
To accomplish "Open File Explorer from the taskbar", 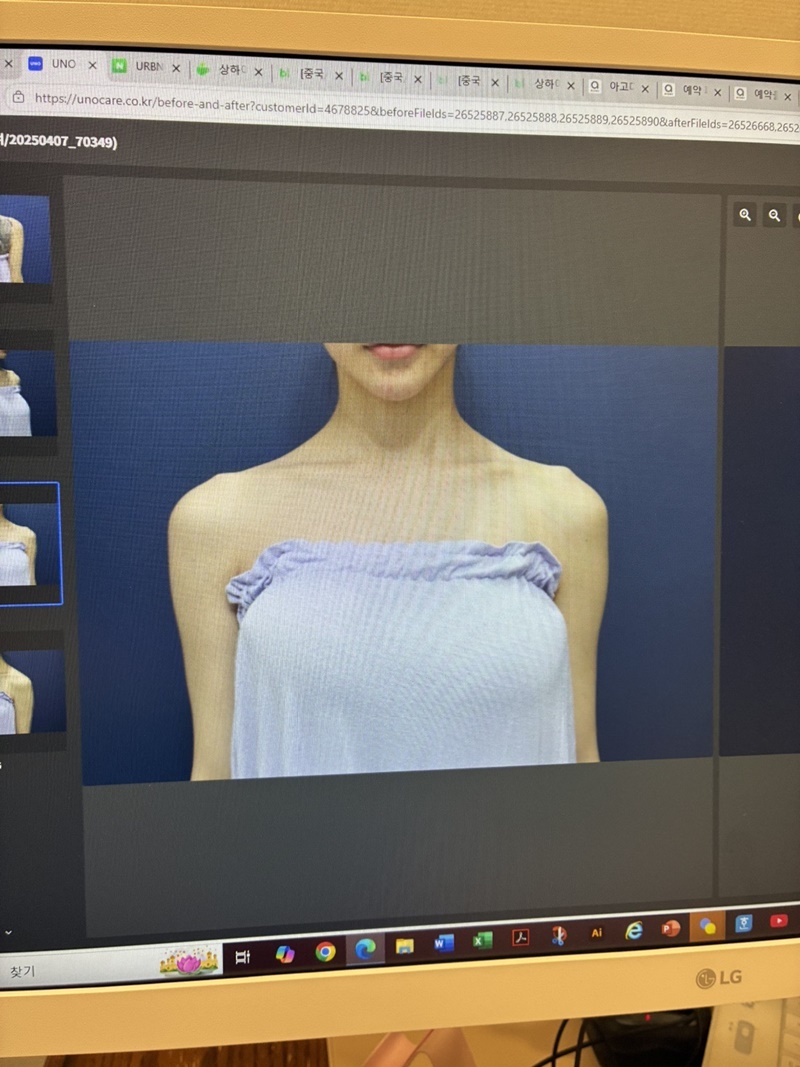I will point(404,946).
